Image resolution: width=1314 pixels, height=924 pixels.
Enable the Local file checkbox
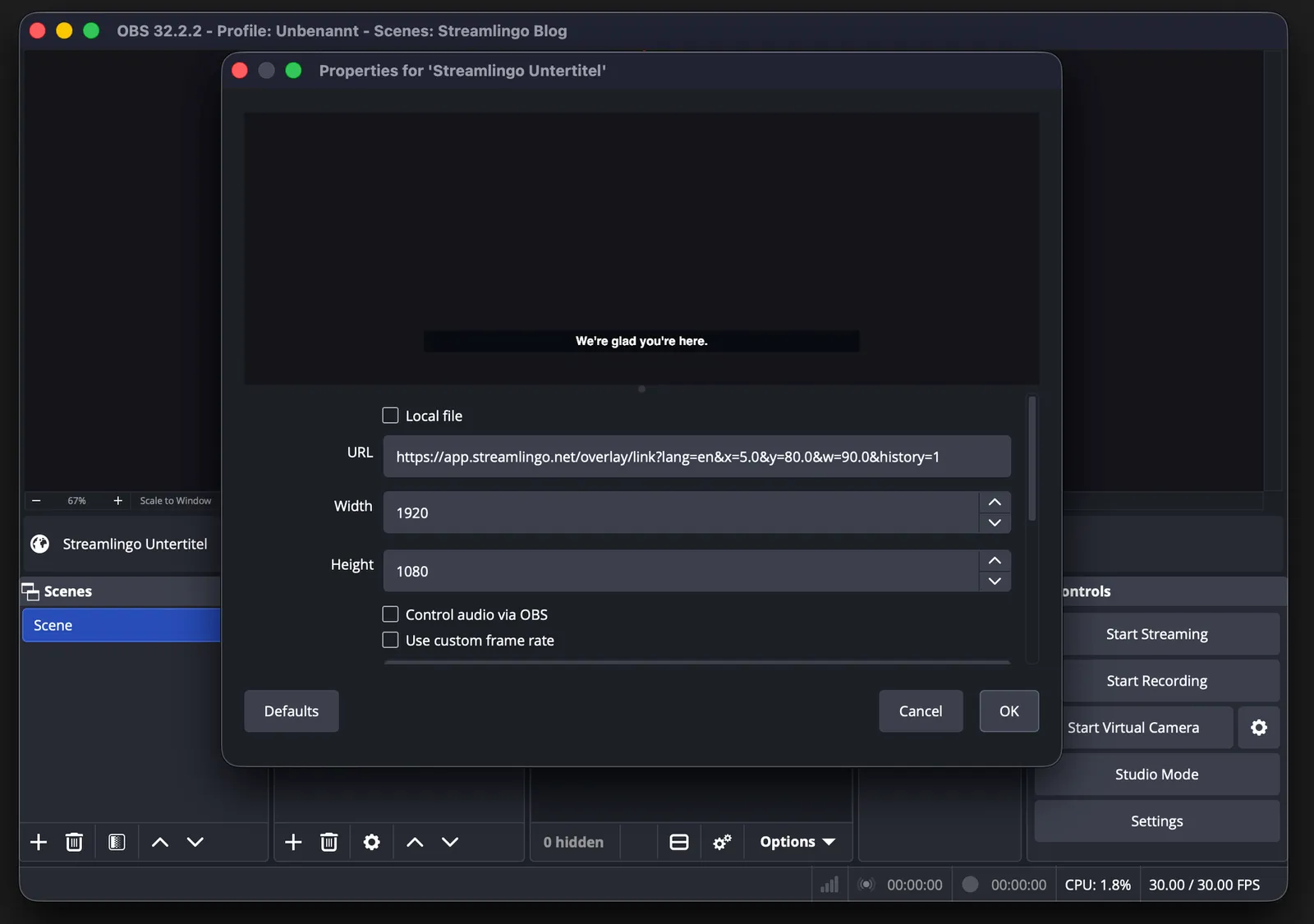(390, 416)
